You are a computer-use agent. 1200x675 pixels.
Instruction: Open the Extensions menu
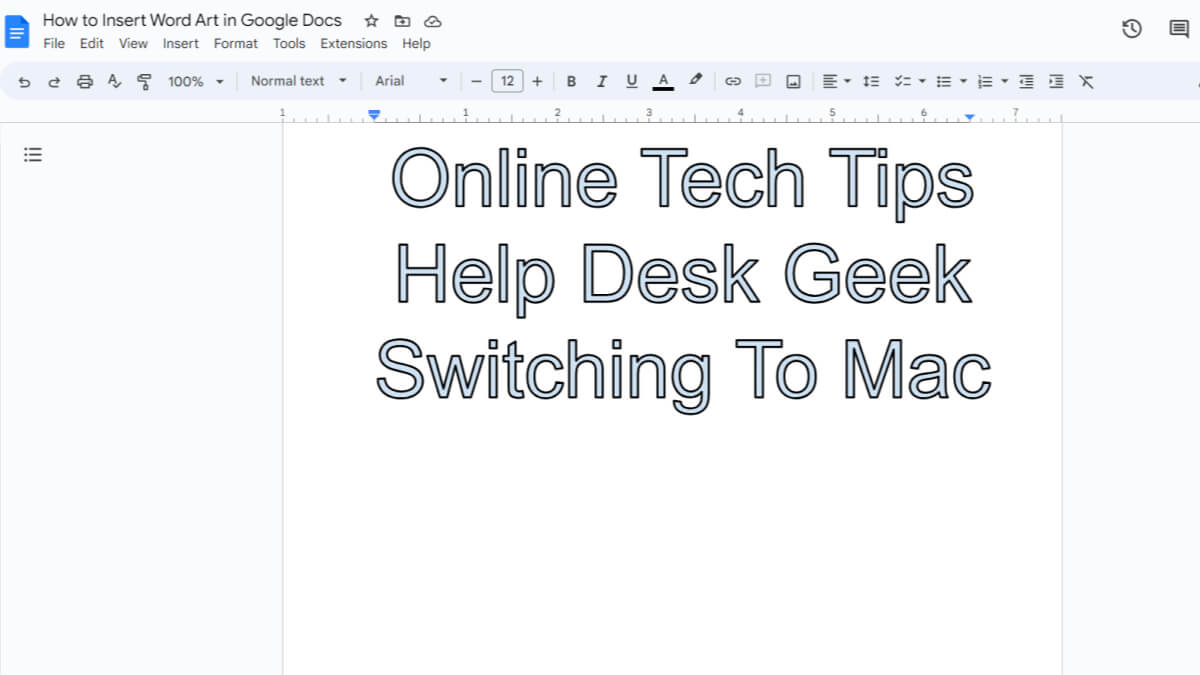click(x=353, y=43)
